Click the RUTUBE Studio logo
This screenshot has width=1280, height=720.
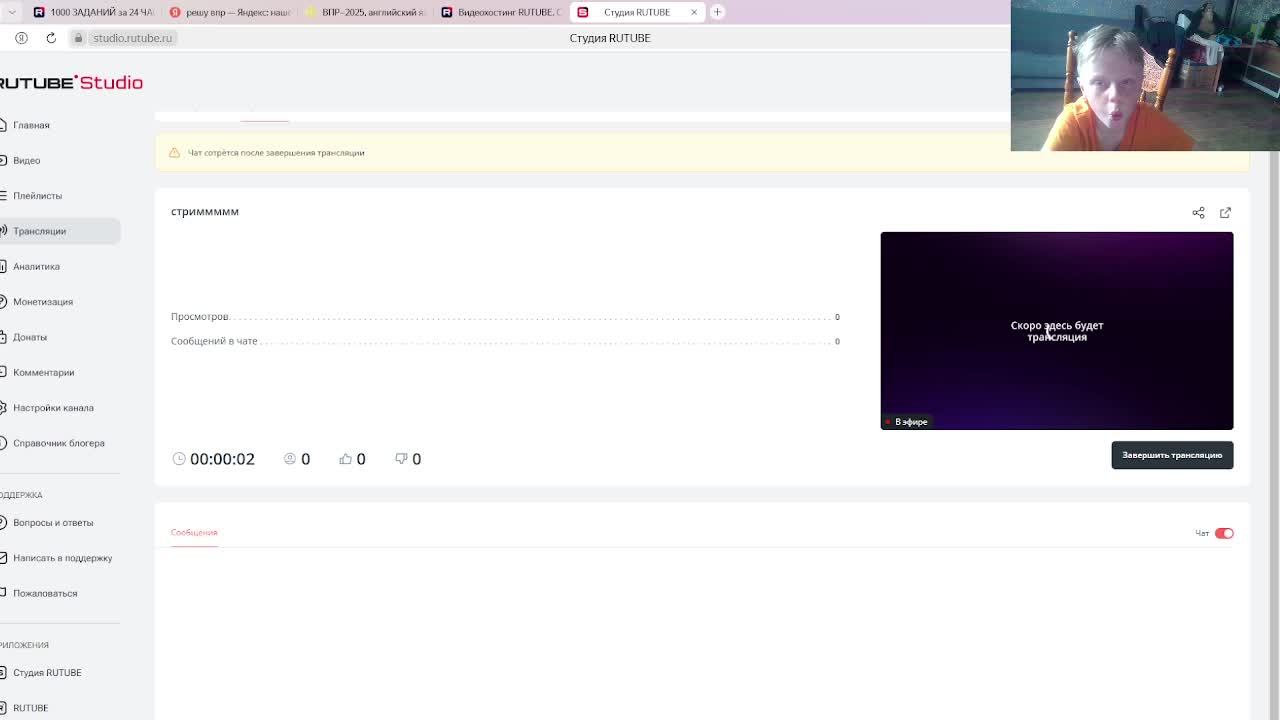71,83
